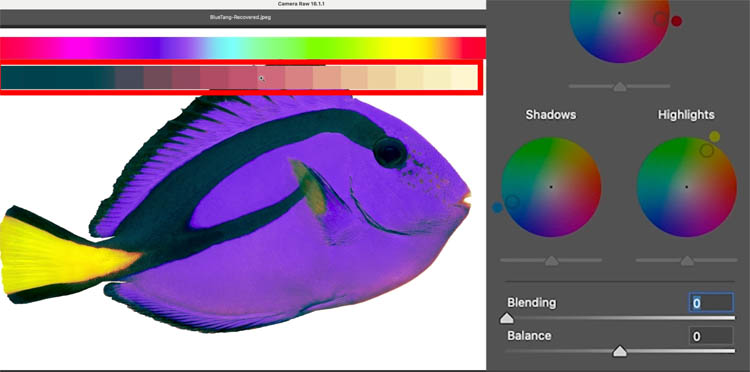Click the Midtones luminance slider thumb

(x=620, y=87)
